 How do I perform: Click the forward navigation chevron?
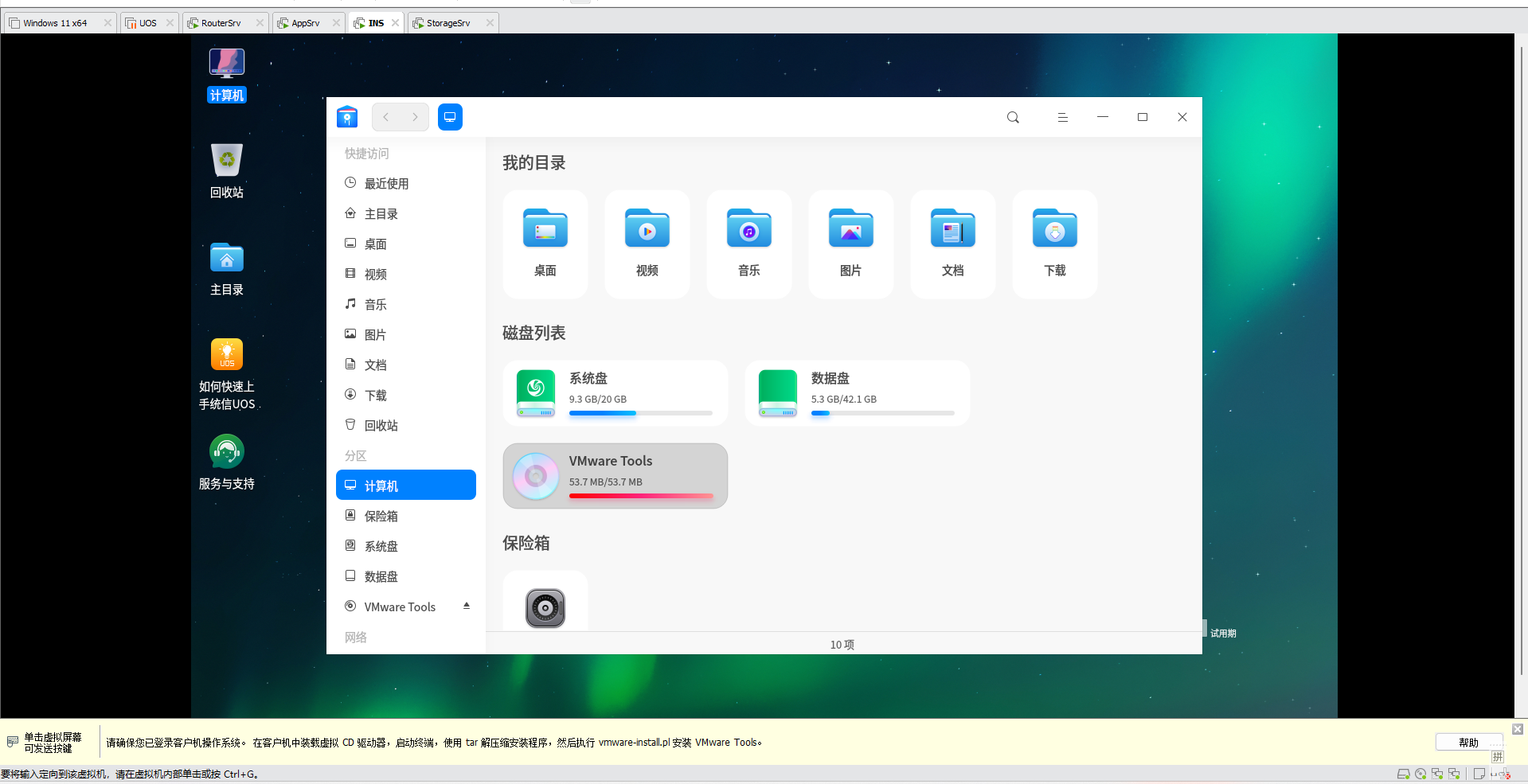pos(415,117)
